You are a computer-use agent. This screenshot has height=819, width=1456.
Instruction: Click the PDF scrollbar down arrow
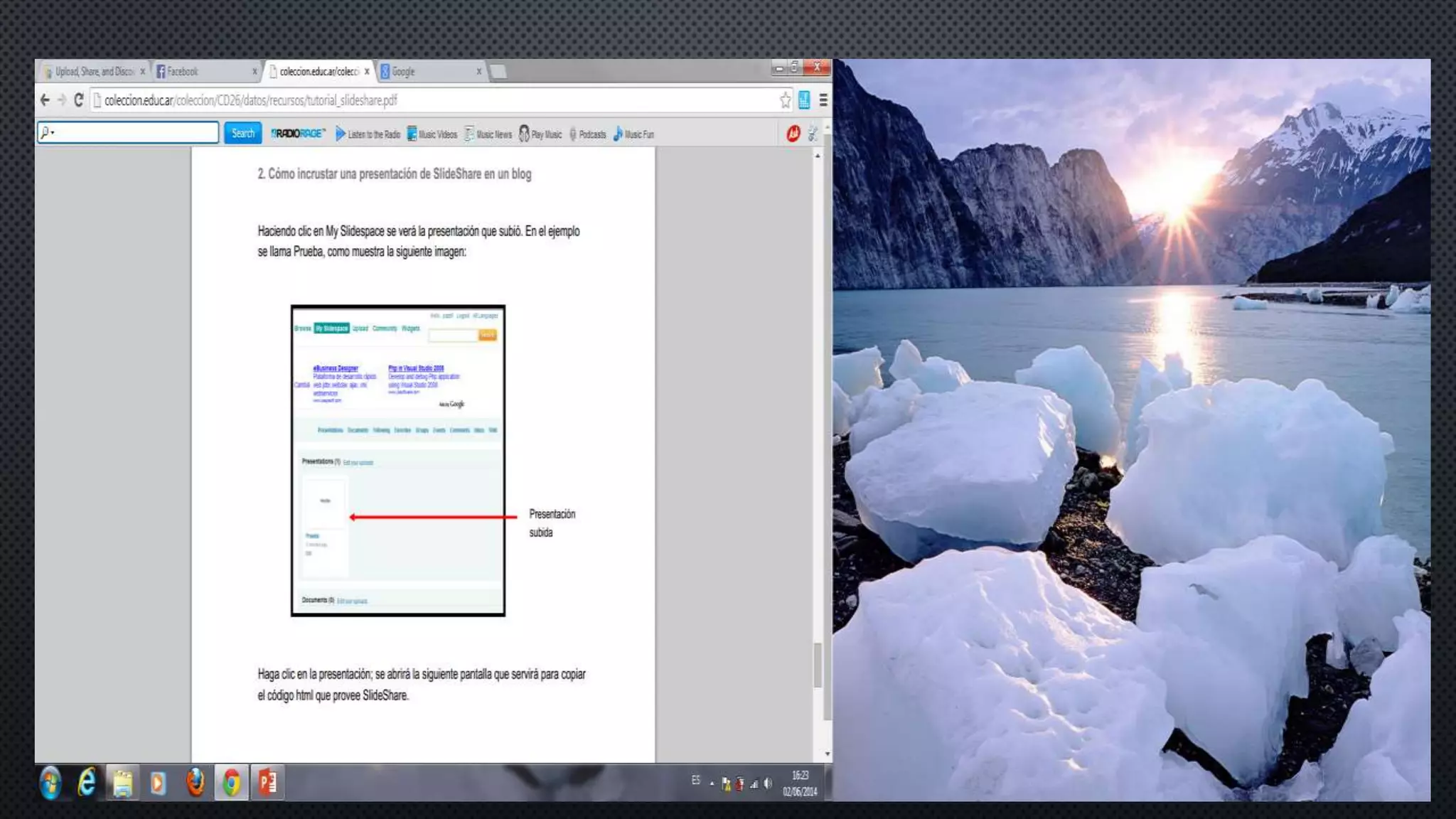[x=827, y=754]
